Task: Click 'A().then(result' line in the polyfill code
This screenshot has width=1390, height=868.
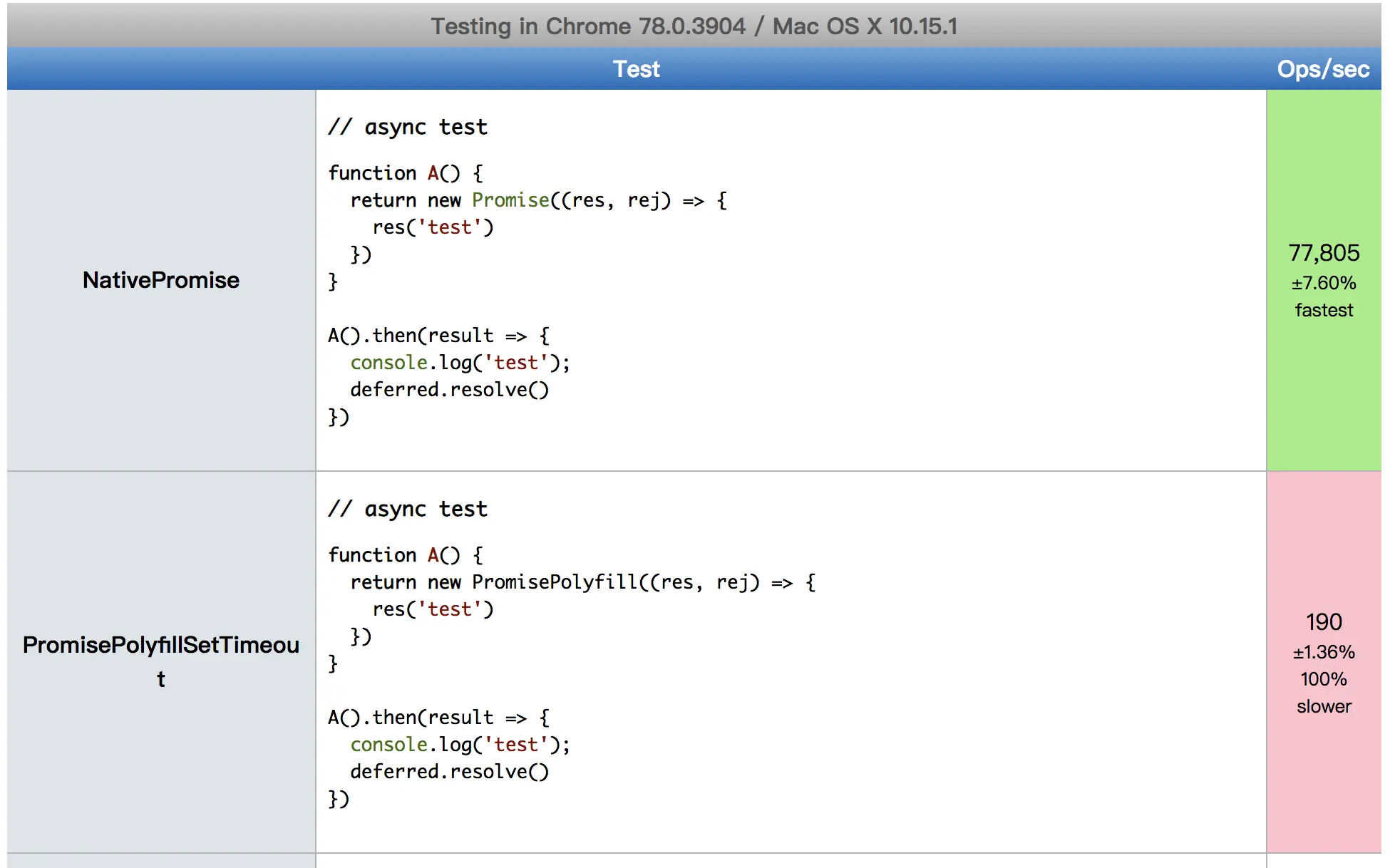Action: (x=411, y=718)
